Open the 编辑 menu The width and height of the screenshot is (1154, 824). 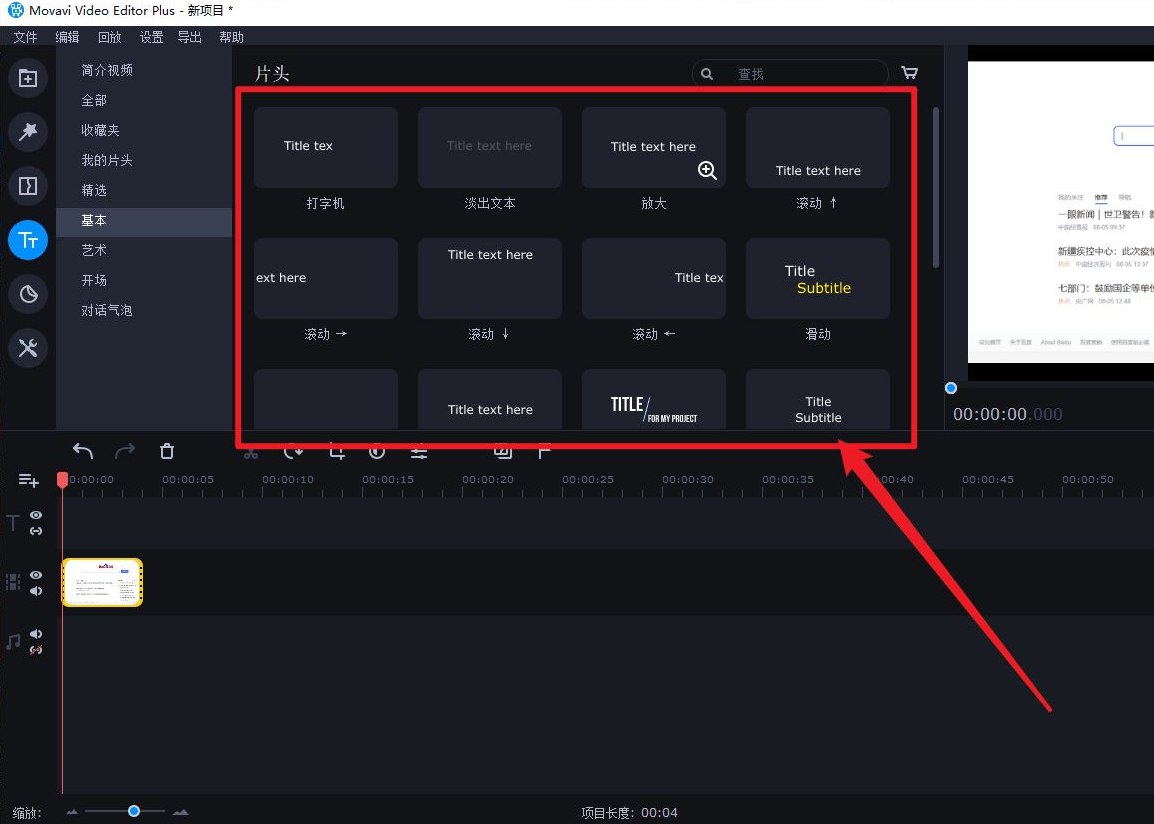tap(67, 37)
